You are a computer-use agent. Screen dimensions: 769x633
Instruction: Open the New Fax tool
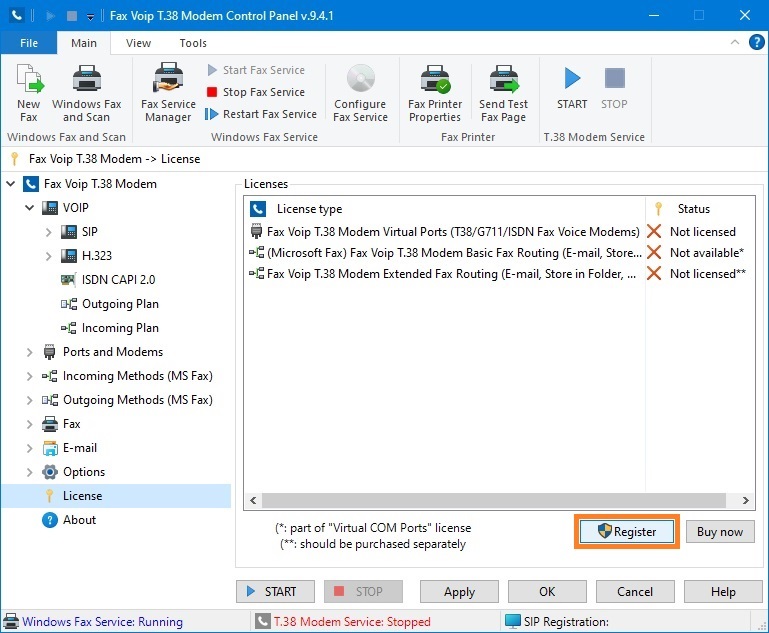[29, 93]
